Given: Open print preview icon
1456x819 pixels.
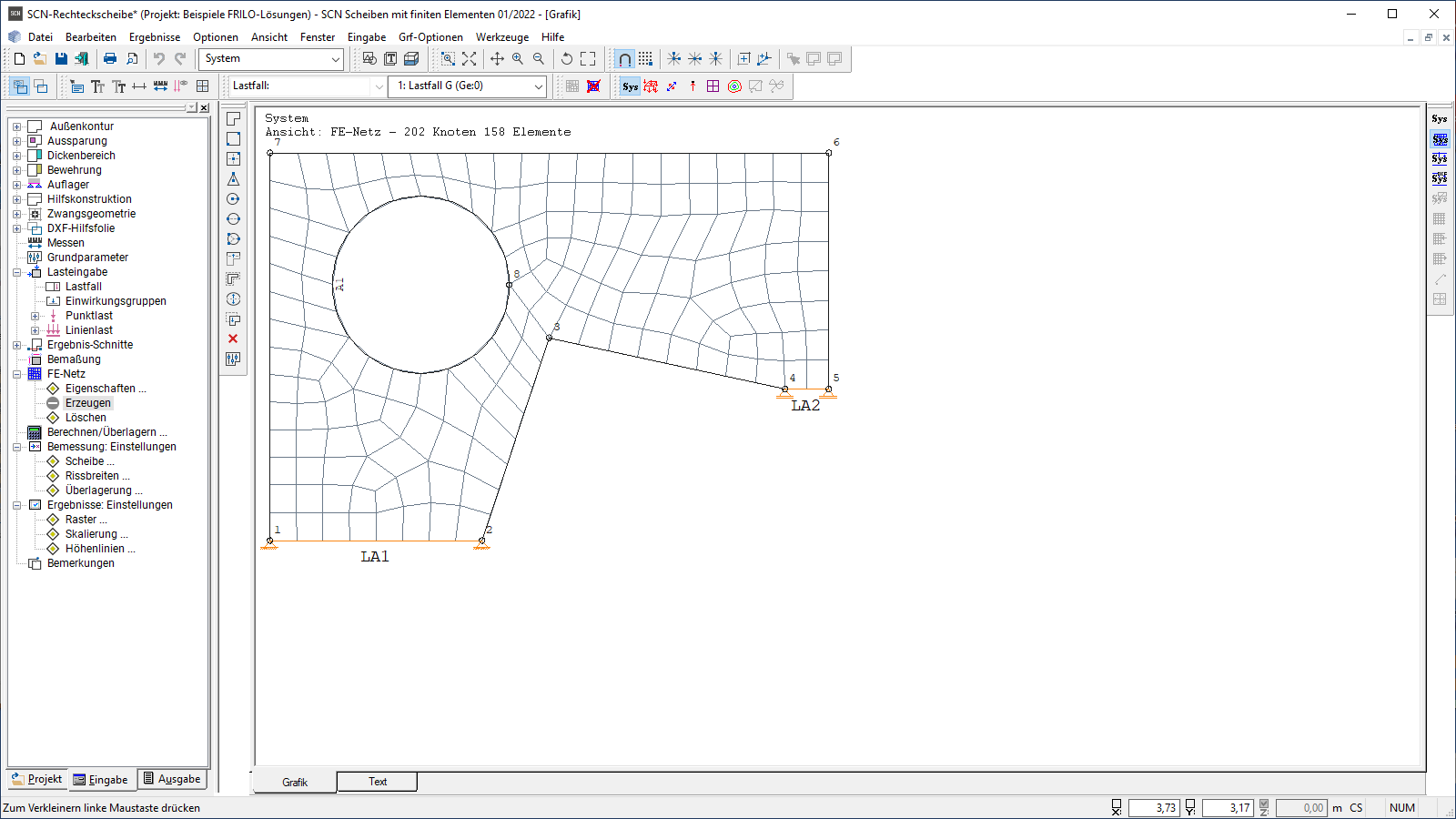Looking at the screenshot, I should click(132, 58).
